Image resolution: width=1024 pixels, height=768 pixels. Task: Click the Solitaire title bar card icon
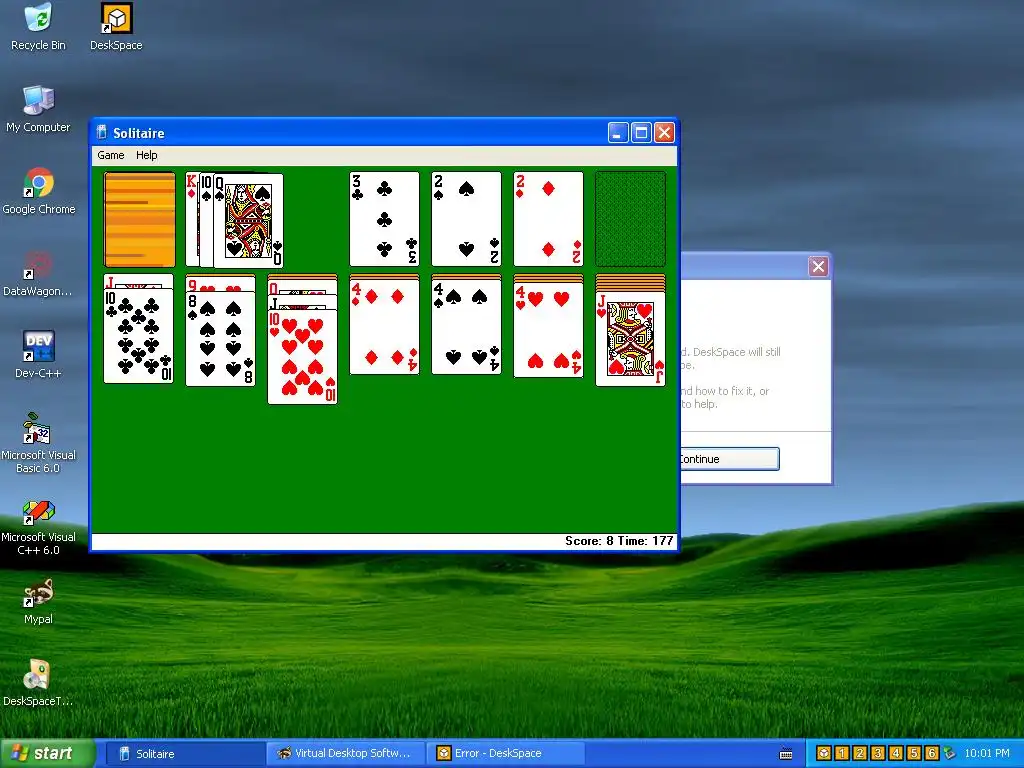102,133
